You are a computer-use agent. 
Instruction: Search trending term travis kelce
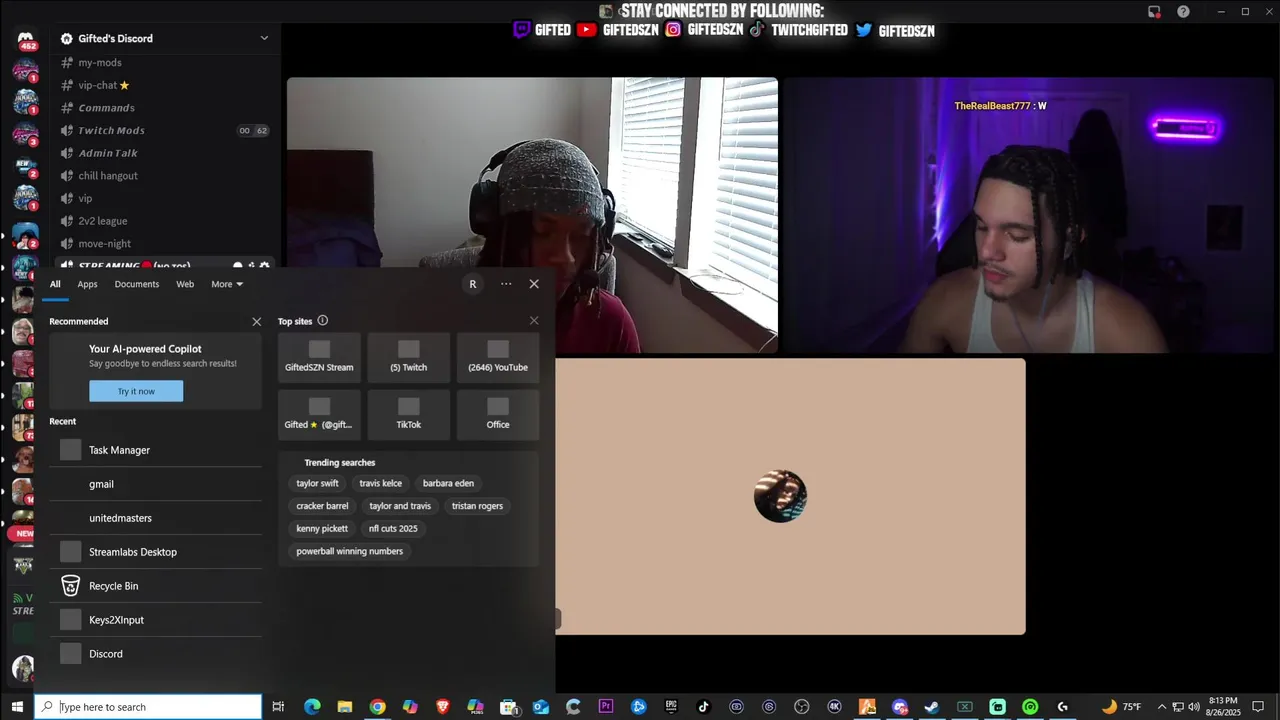point(380,483)
